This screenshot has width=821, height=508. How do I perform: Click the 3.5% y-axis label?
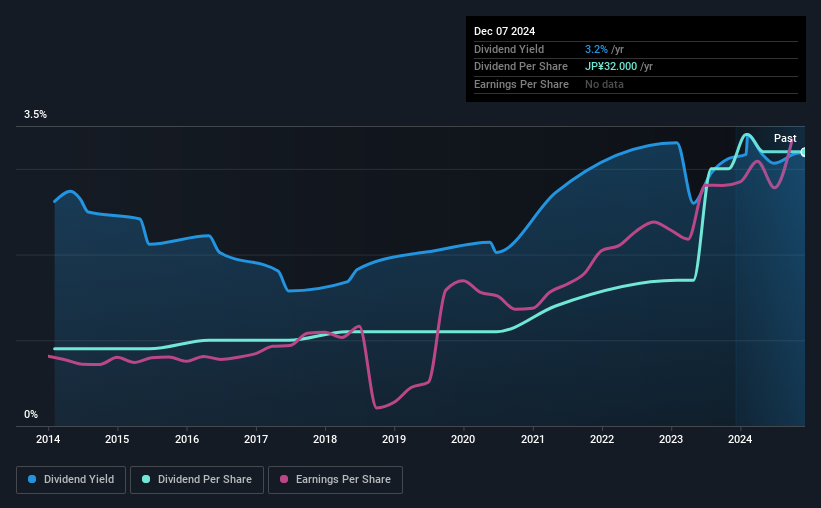pyautogui.click(x=35, y=114)
